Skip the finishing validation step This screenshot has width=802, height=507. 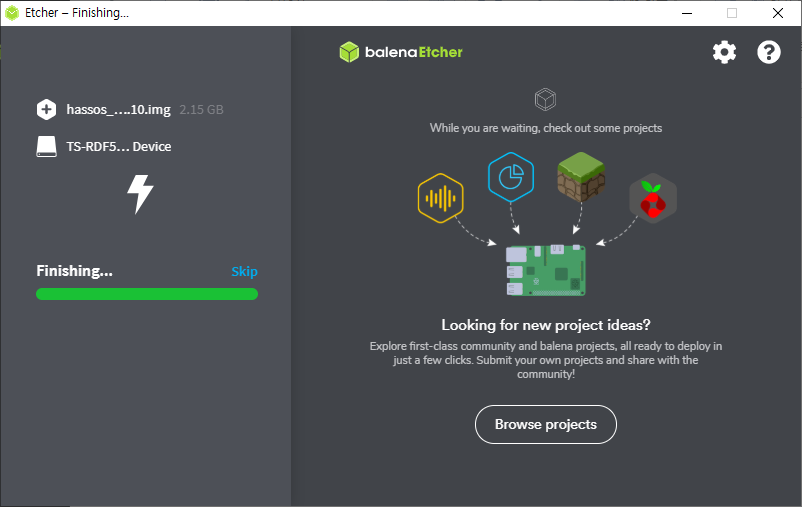click(244, 271)
